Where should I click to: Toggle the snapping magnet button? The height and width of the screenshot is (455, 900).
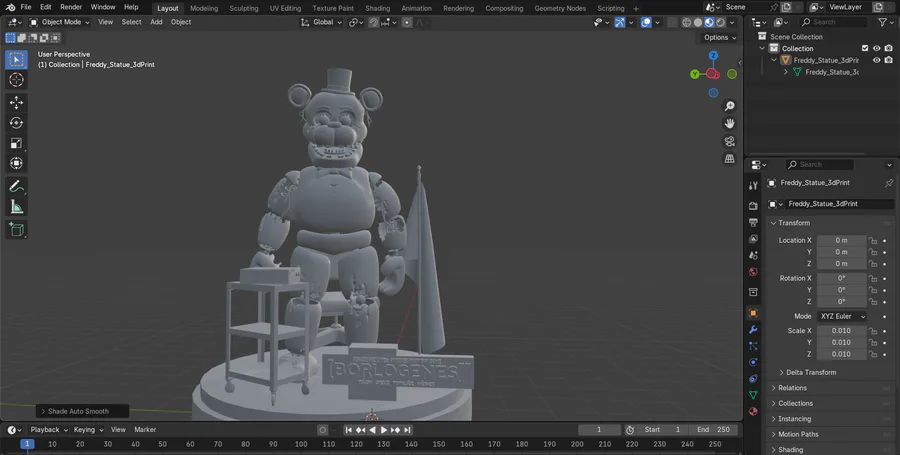click(x=373, y=22)
